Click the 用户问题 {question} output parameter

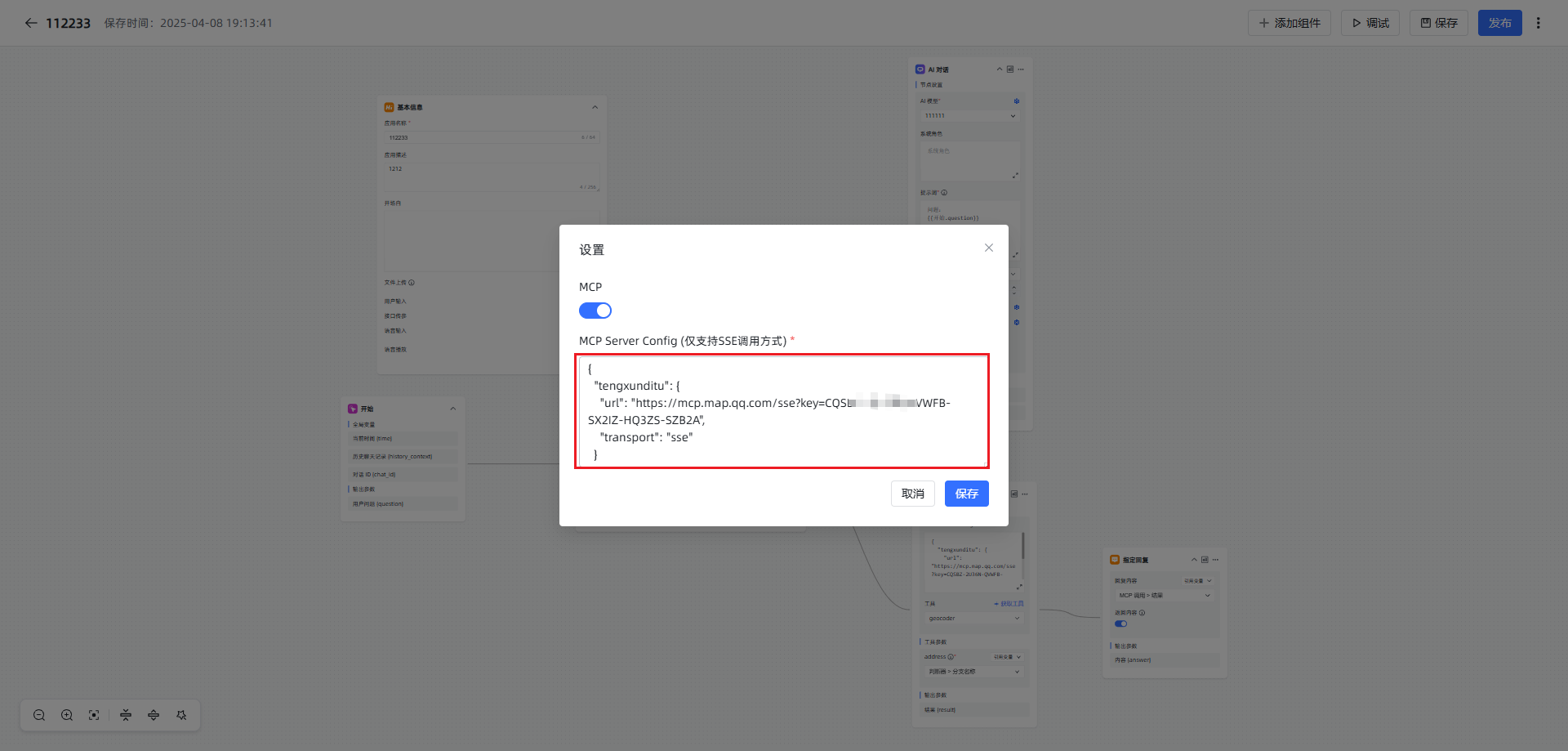(403, 504)
